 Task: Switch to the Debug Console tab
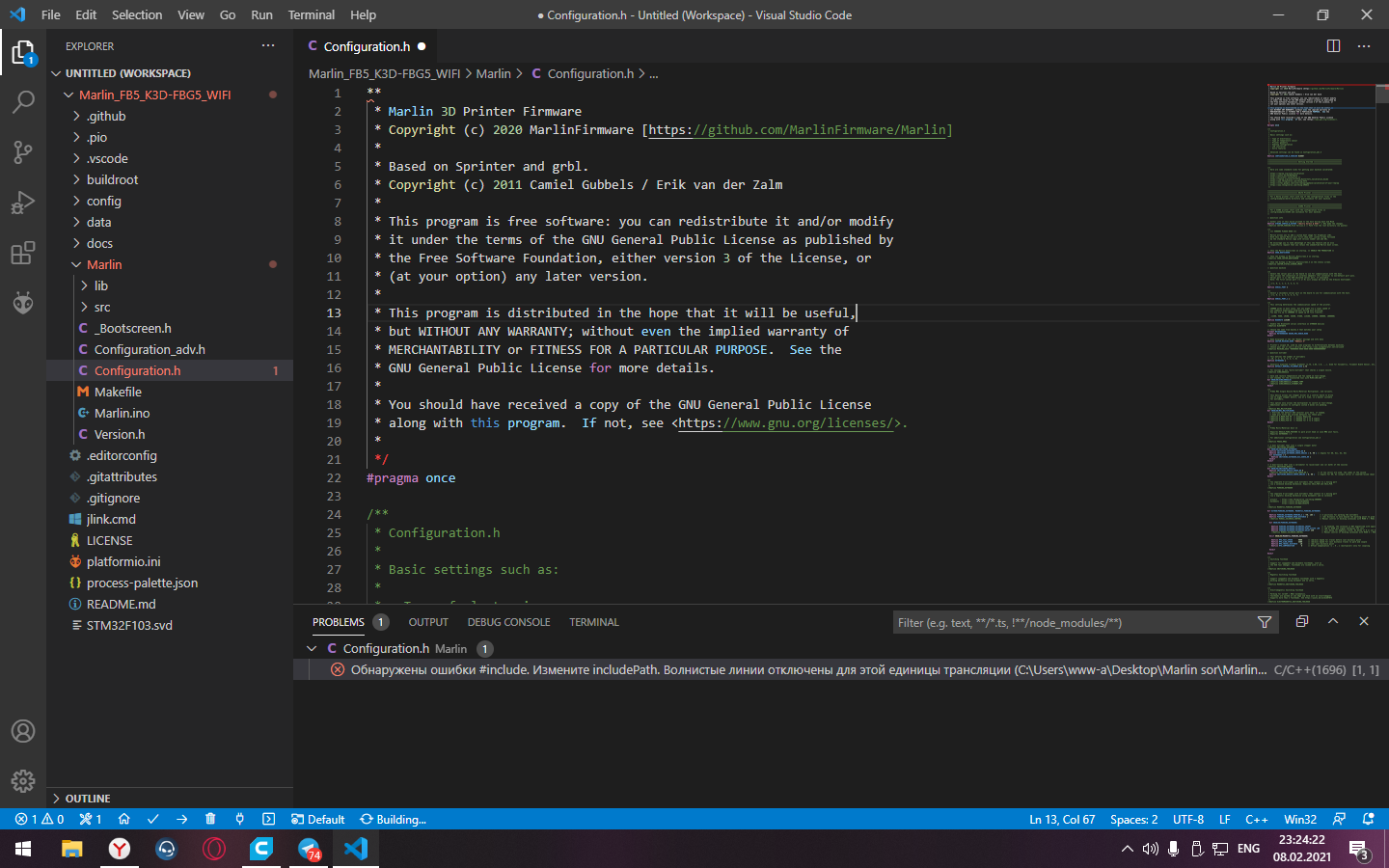click(x=508, y=622)
